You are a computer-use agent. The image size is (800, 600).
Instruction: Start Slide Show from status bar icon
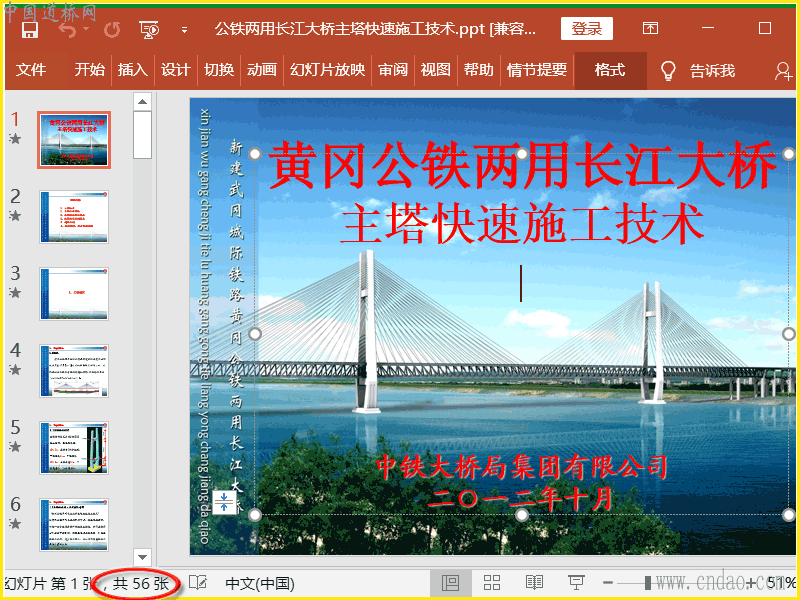pos(576,583)
